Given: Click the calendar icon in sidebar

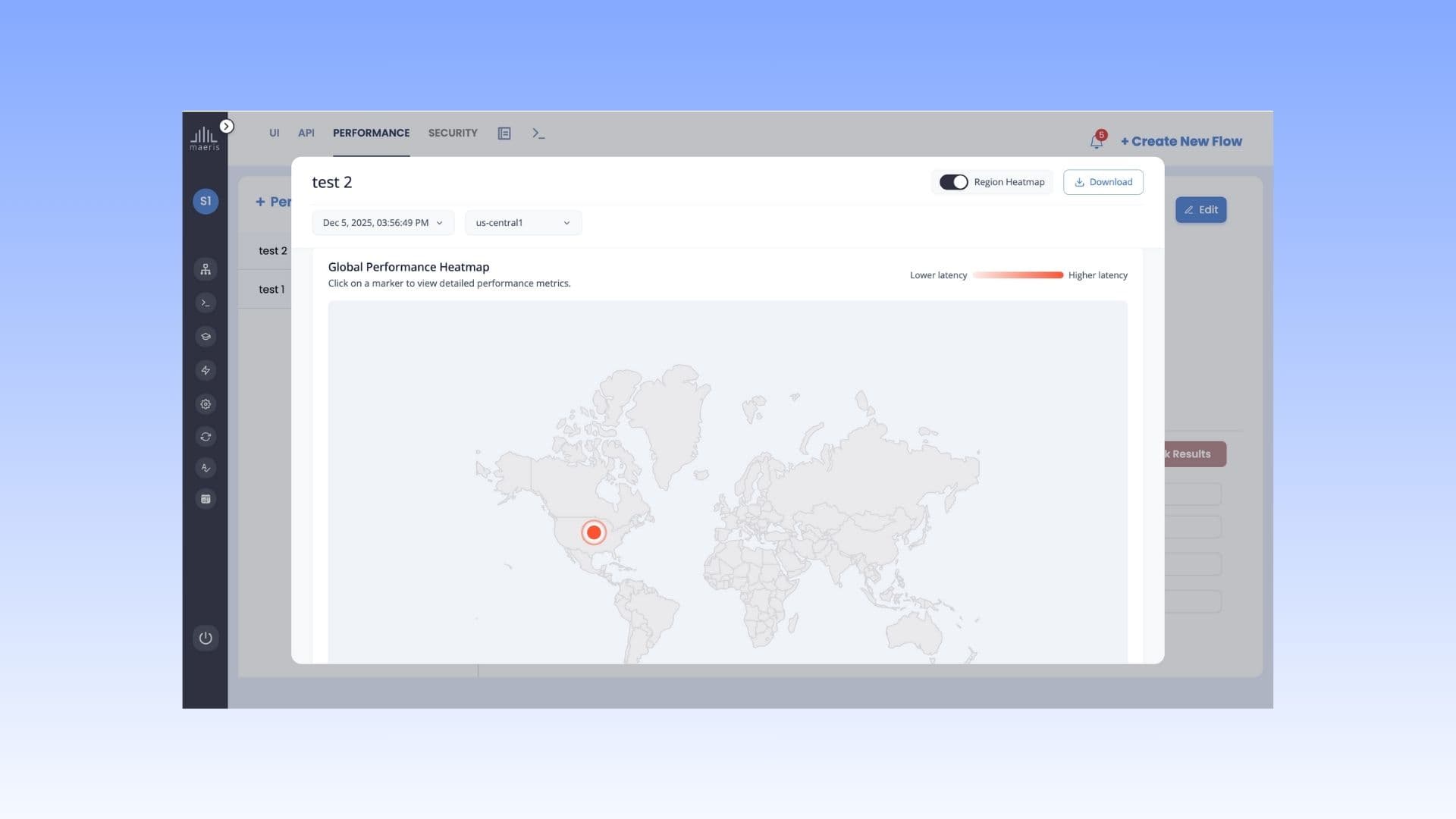Looking at the screenshot, I should click(206, 499).
